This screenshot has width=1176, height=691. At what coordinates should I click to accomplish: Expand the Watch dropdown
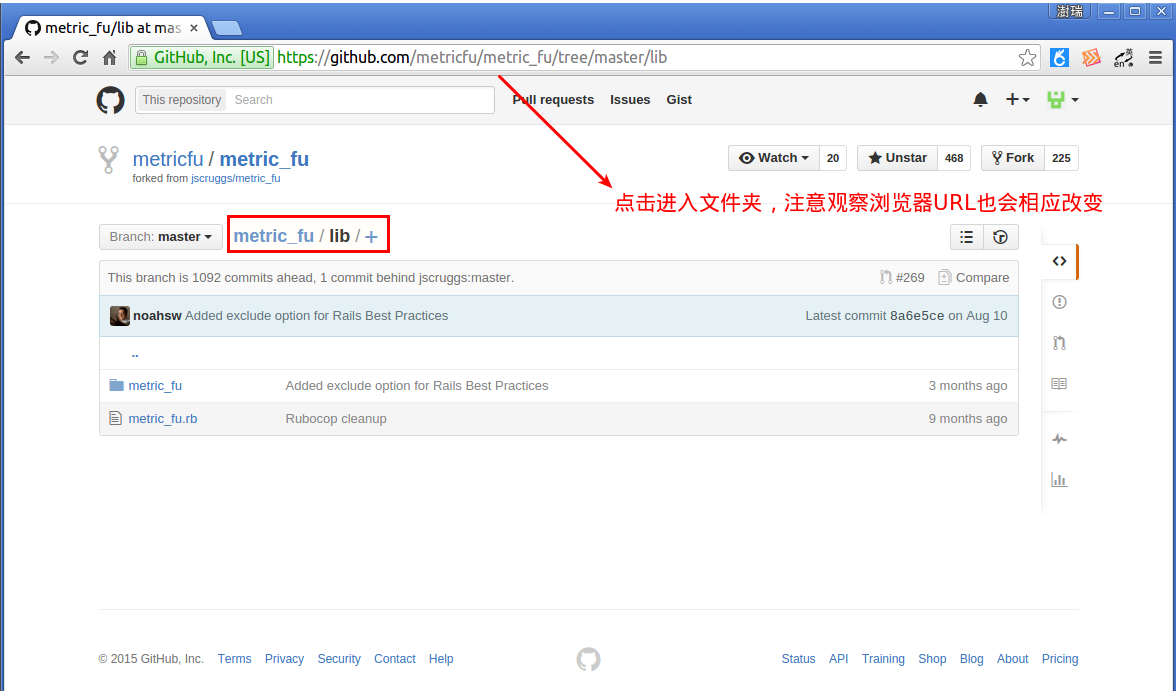tap(773, 157)
